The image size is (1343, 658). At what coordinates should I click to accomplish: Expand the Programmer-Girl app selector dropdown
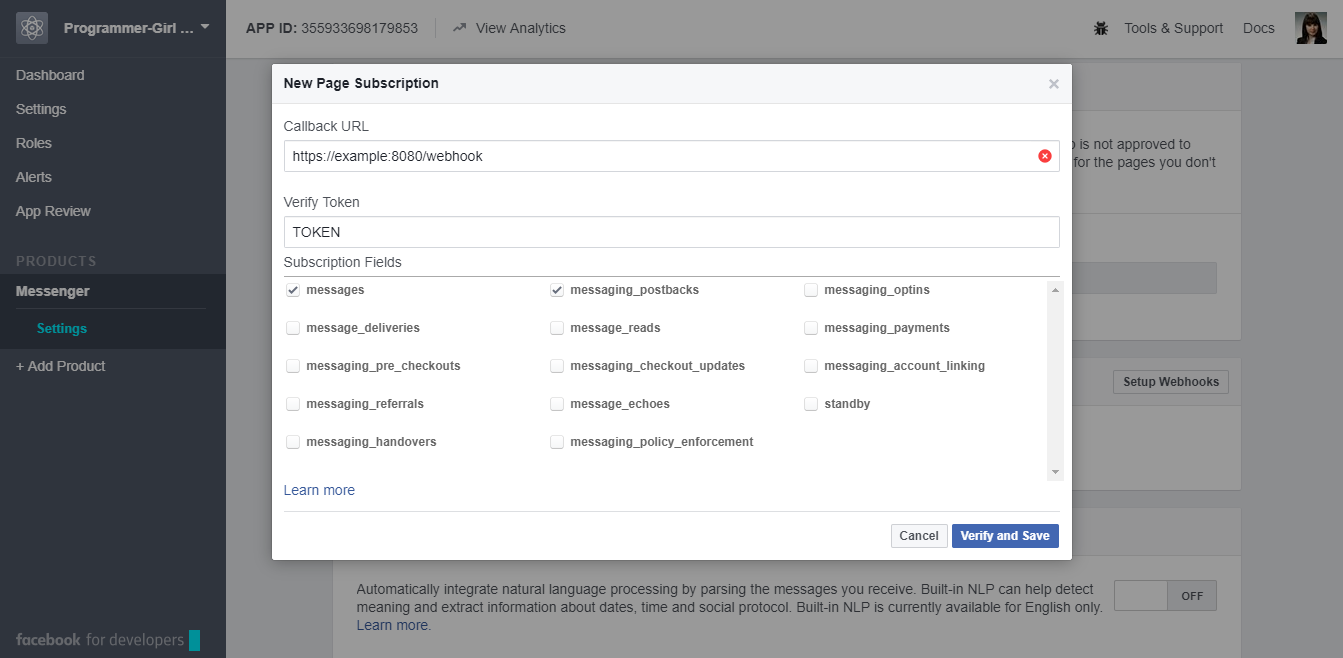click(x=205, y=27)
